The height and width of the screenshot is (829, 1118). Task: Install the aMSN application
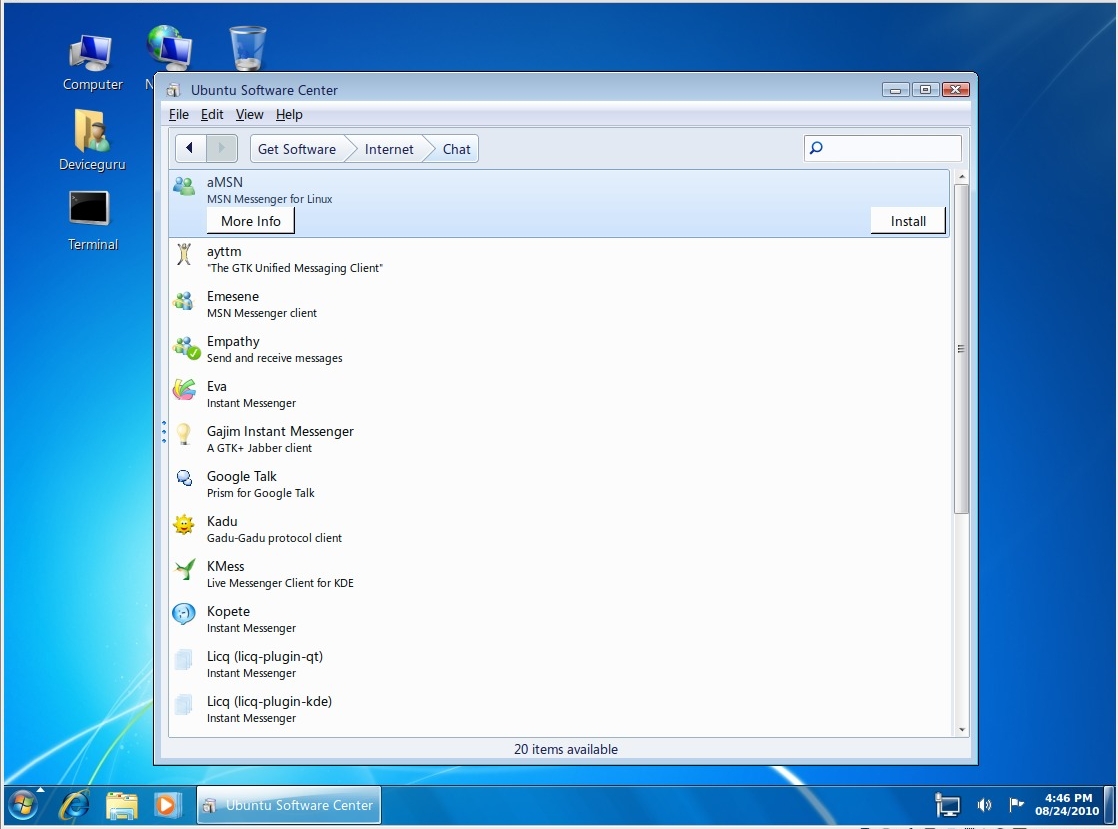coord(908,221)
